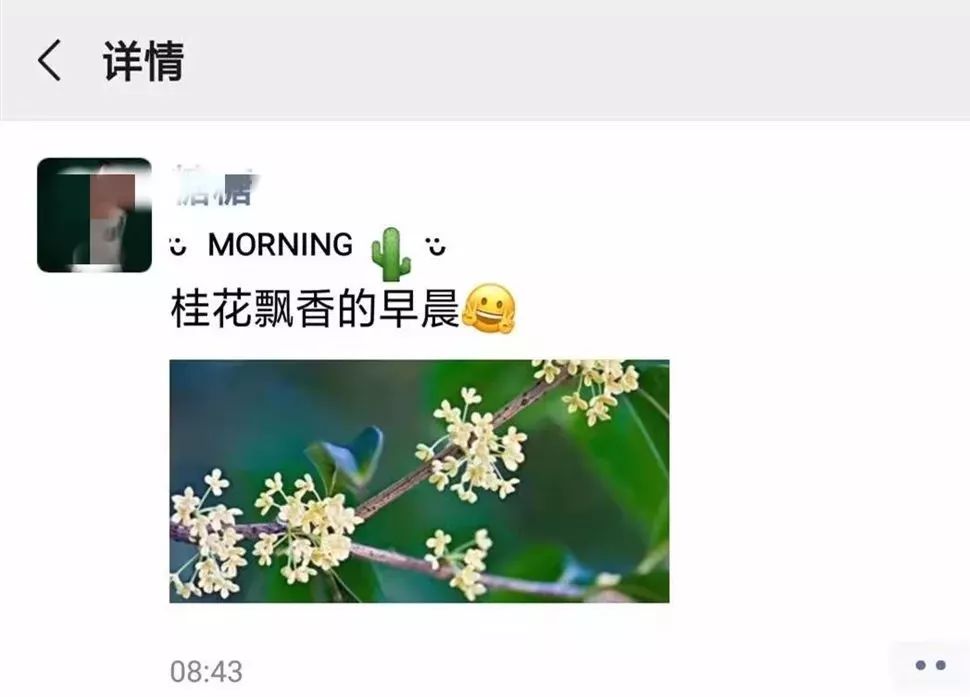Tap the 桂花 characters in the caption

tap(212, 309)
